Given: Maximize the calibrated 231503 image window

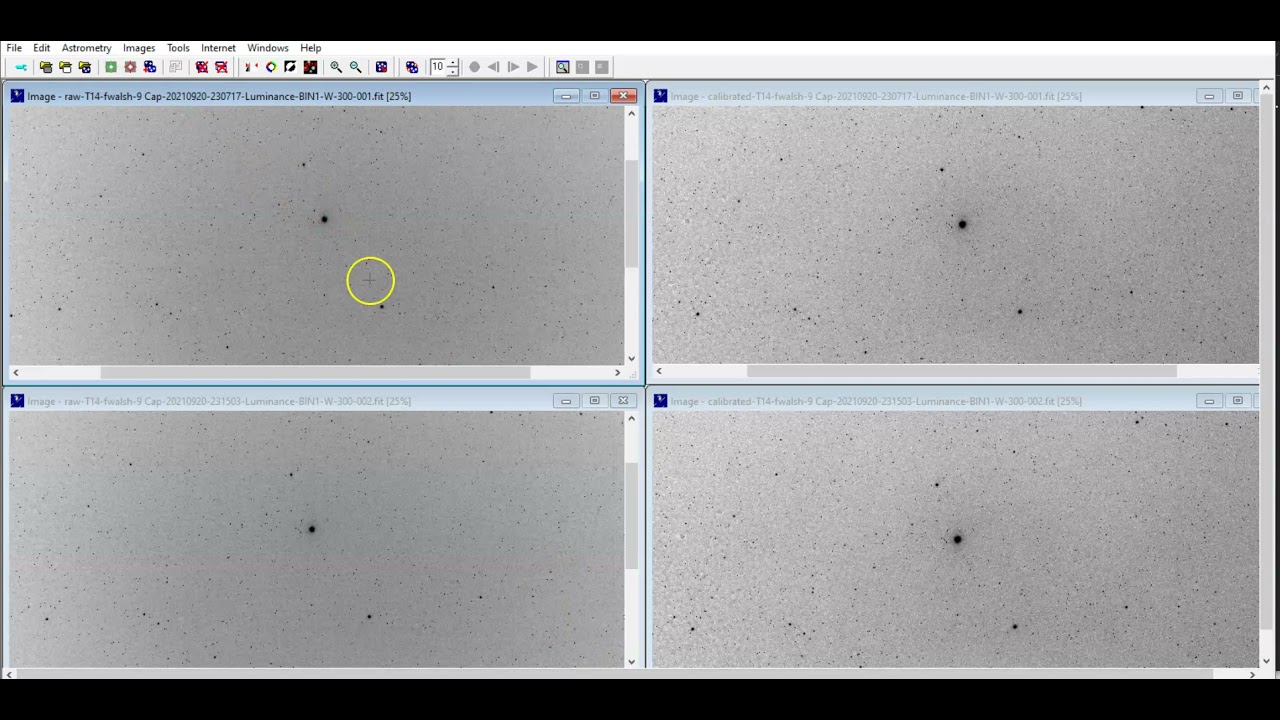Looking at the screenshot, I should coord(1238,401).
